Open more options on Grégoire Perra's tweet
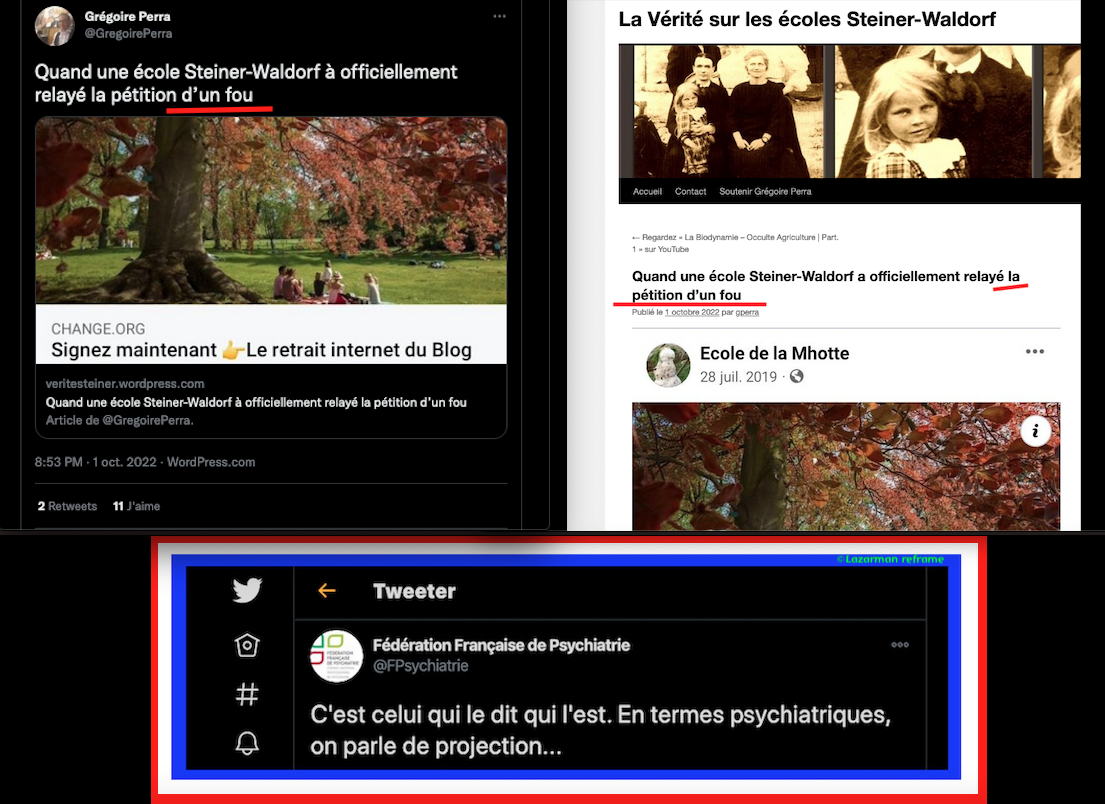The height and width of the screenshot is (804, 1105). pyautogui.click(x=500, y=17)
